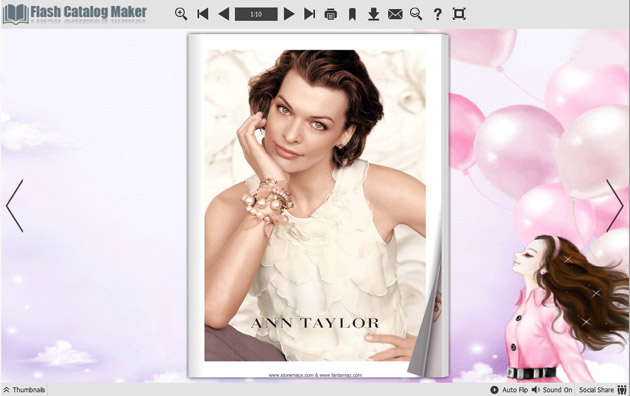
Task: Expand the Thumbnails panel
Action: pyautogui.click(x=25, y=390)
